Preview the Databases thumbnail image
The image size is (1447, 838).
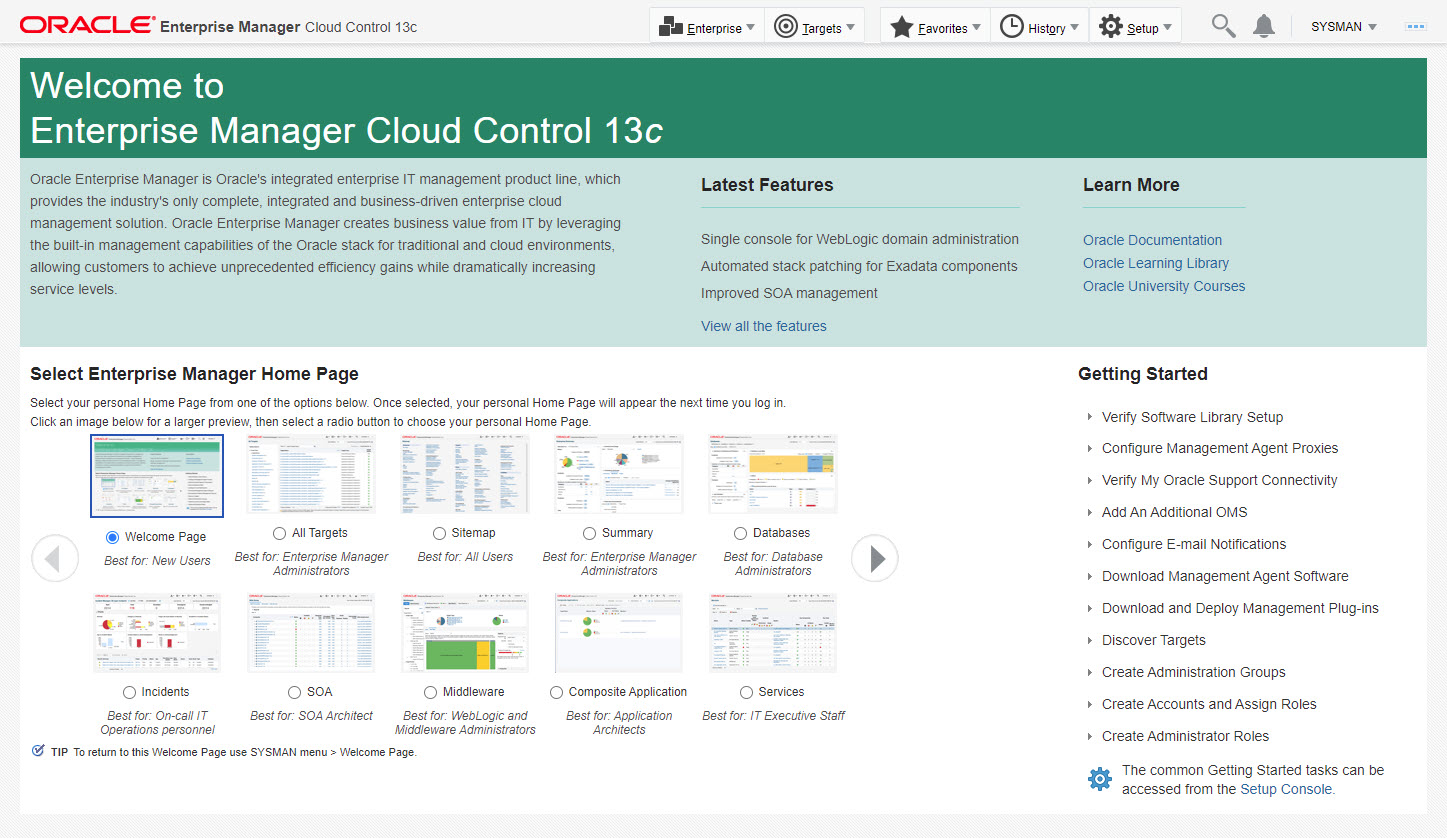(773, 474)
